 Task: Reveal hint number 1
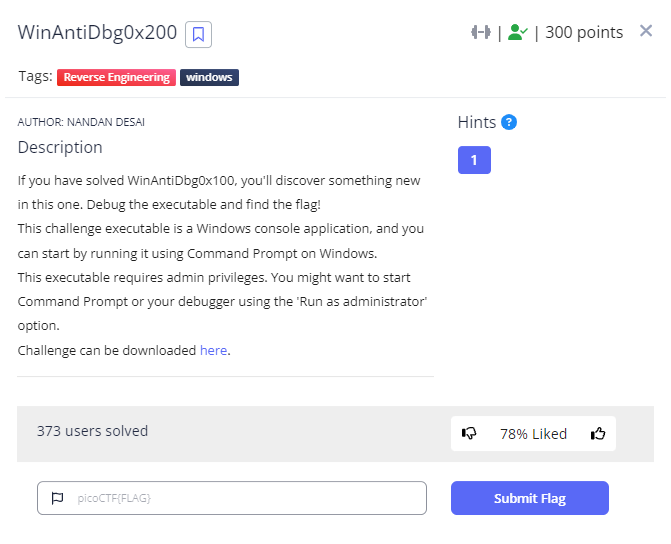click(x=474, y=160)
